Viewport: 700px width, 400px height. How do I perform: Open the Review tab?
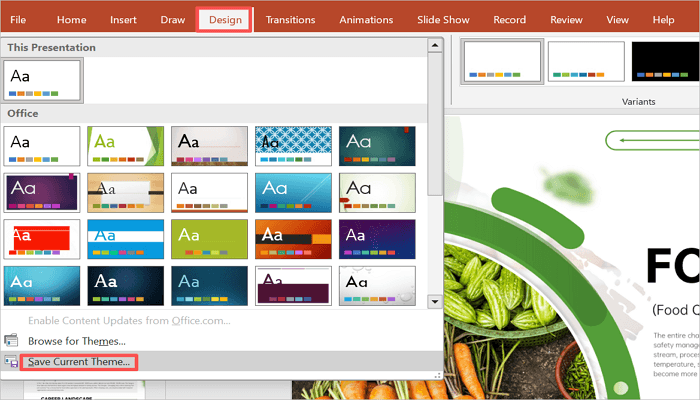566,20
